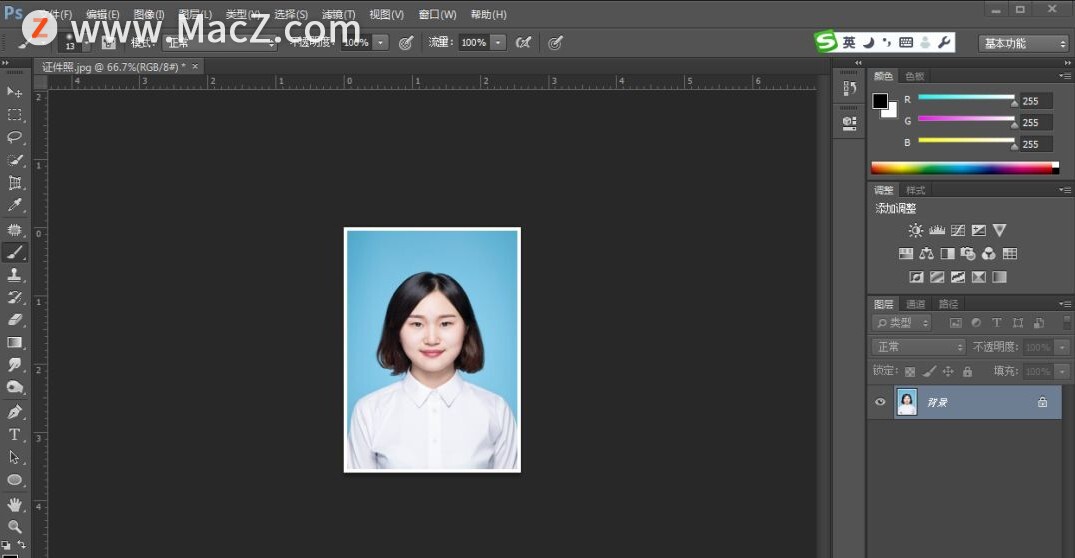The image size is (1075, 558).
Task: Add a Hue/Saturation adjustment
Action: [x=906, y=254]
